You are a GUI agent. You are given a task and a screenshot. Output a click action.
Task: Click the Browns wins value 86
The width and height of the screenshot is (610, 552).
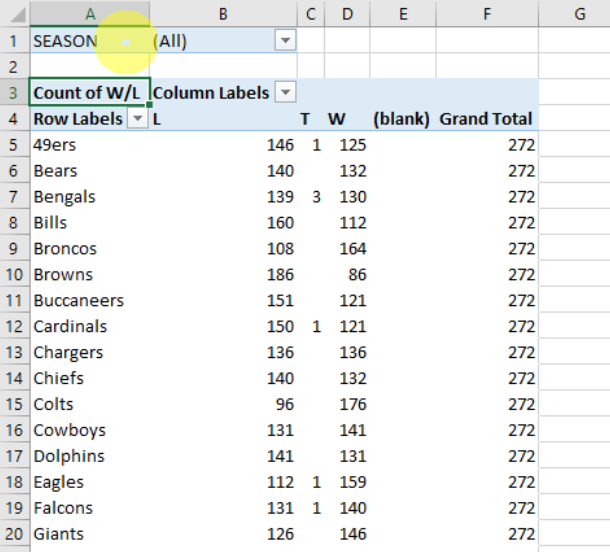358,275
